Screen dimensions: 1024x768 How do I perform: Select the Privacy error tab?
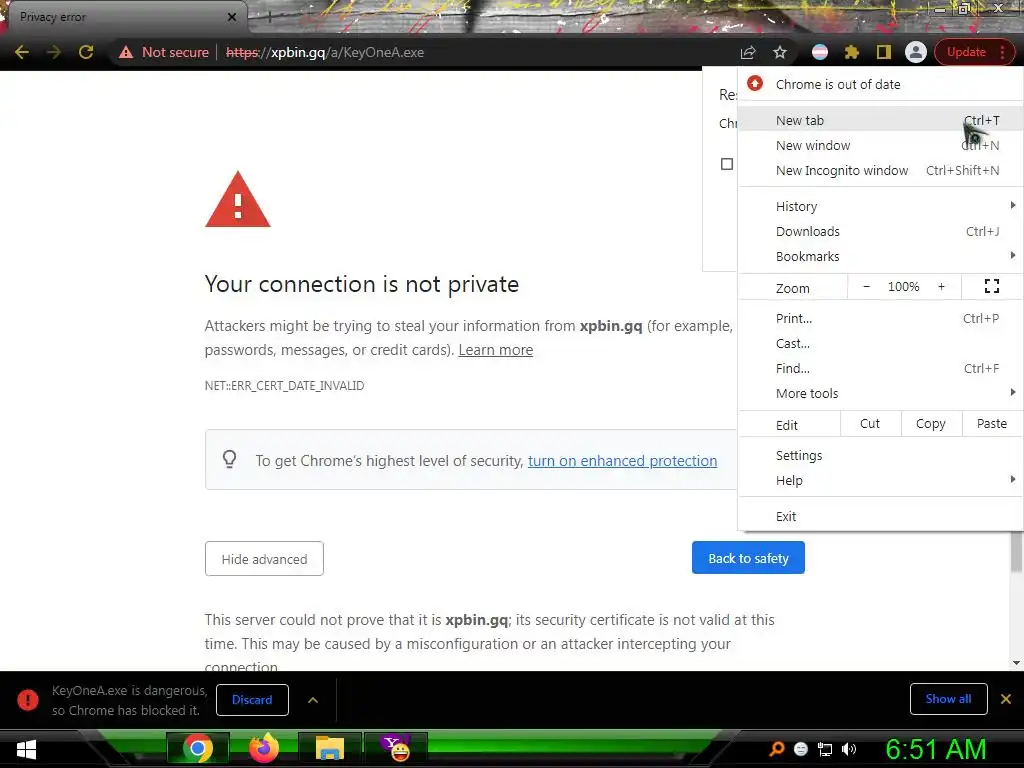click(124, 17)
